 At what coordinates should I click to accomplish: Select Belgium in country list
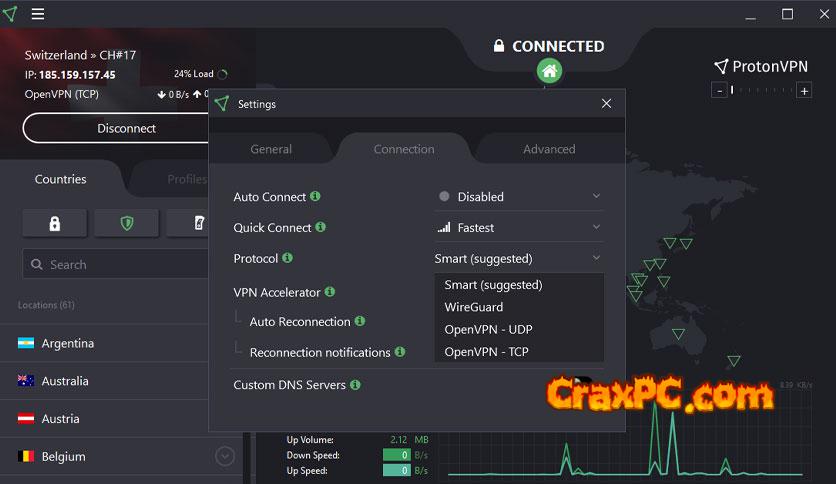(x=122, y=456)
